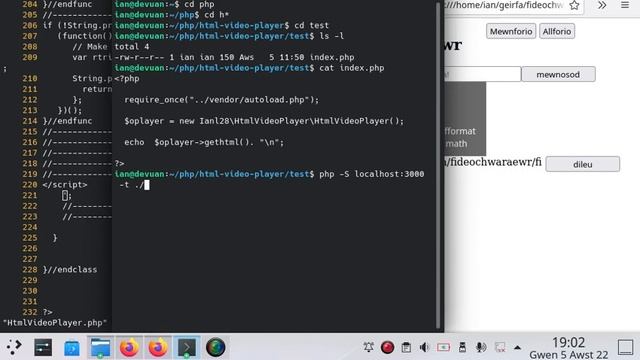Click the 'cd test' command in terminal
Image resolution: width=640 pixels, height=360 pixels.
coord(311,25)
